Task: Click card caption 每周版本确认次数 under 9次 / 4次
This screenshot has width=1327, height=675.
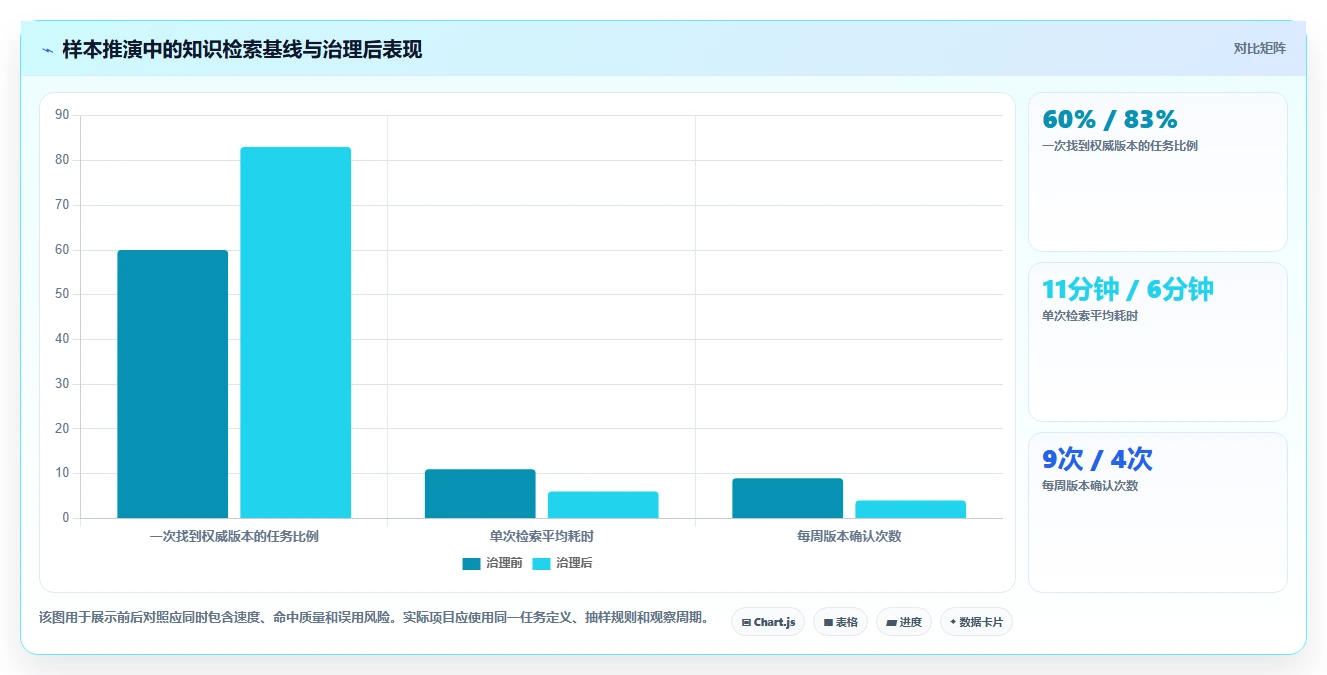Action: click(x=1090, y=486)
